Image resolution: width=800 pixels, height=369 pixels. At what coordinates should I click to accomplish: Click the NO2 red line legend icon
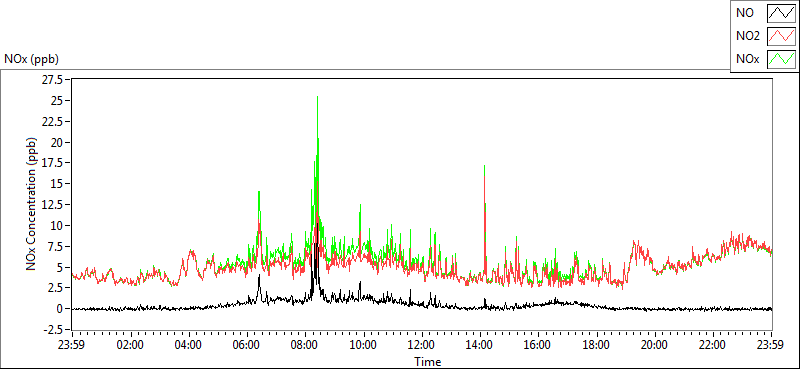pos(782,36)
